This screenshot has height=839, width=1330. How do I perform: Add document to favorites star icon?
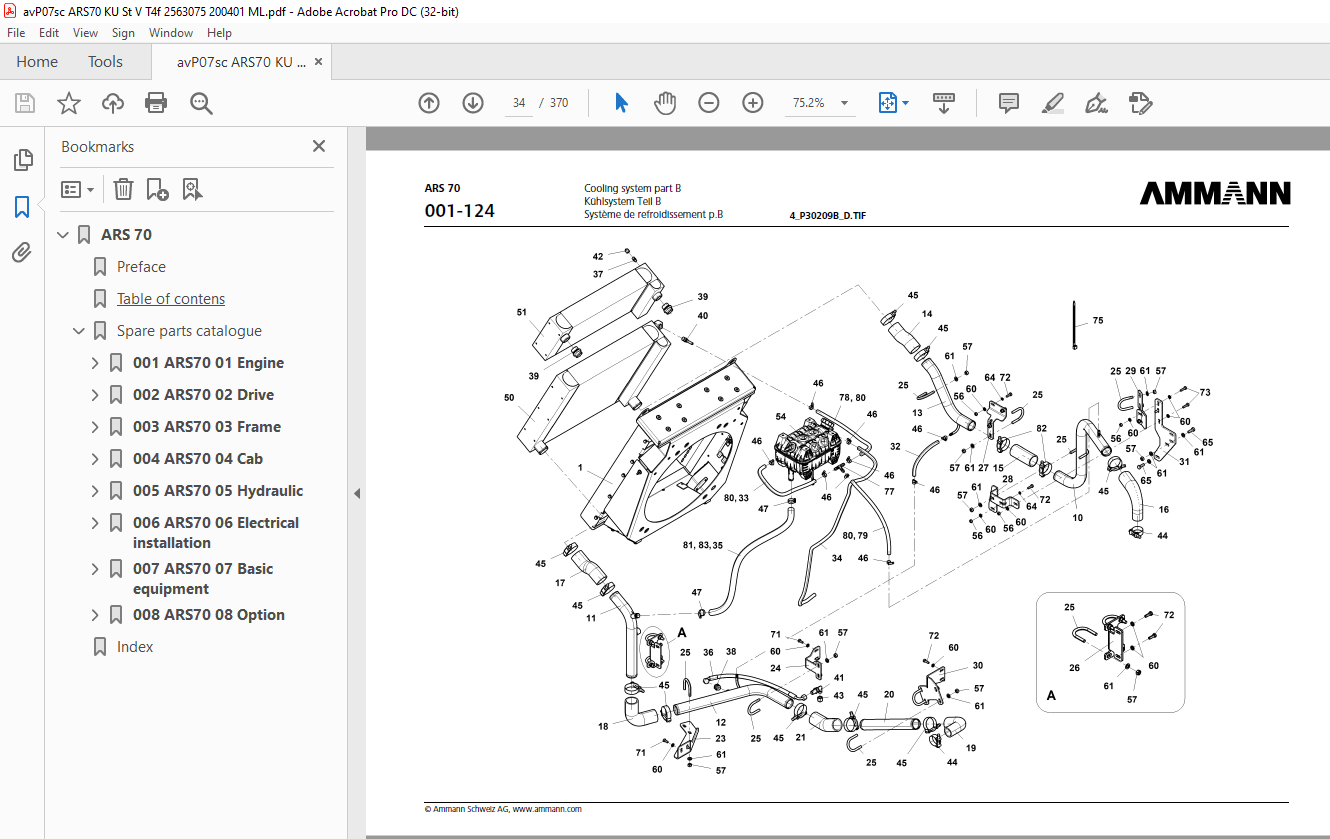click(68, 103)
